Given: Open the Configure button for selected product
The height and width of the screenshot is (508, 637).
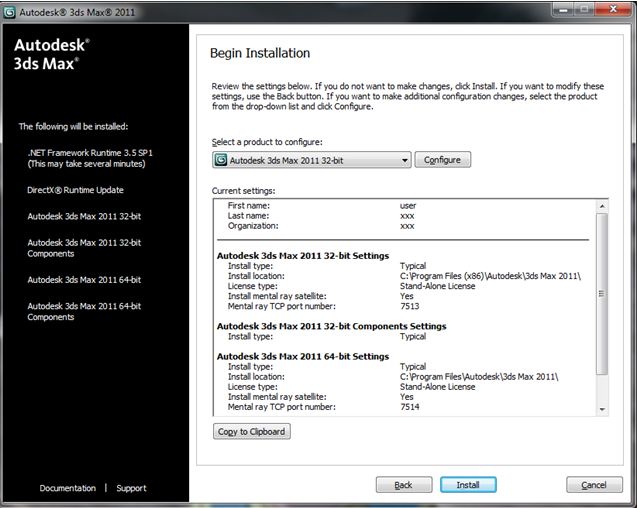Looking at the screenshot, I should coord(442,160).
